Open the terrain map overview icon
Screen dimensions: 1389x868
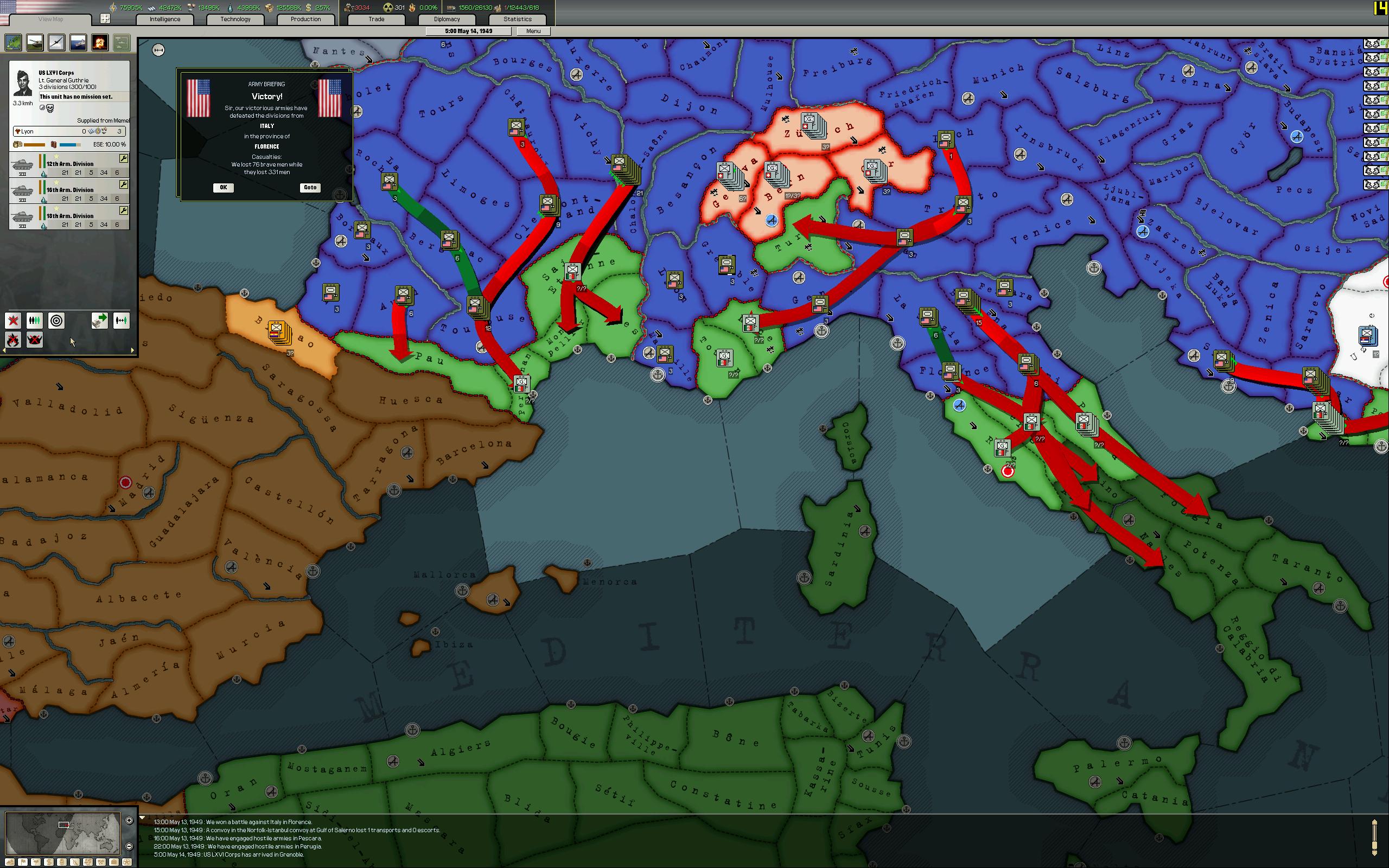[12, 42]
